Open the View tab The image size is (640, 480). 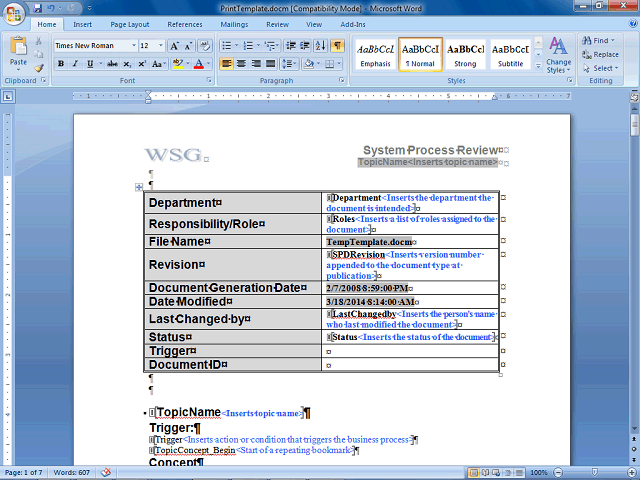pos(314,24)
